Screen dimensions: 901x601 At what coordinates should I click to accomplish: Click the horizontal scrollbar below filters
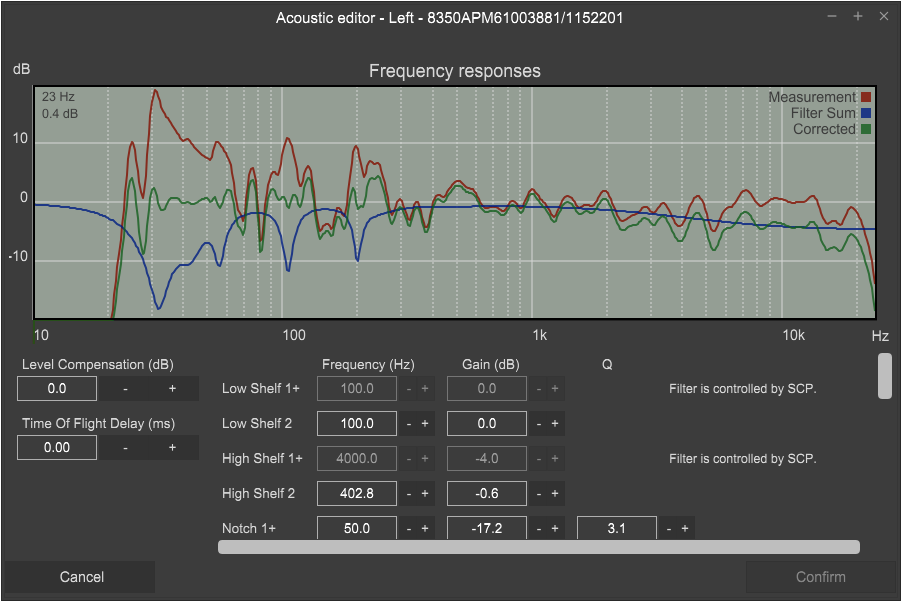click(x=538, y=547)
